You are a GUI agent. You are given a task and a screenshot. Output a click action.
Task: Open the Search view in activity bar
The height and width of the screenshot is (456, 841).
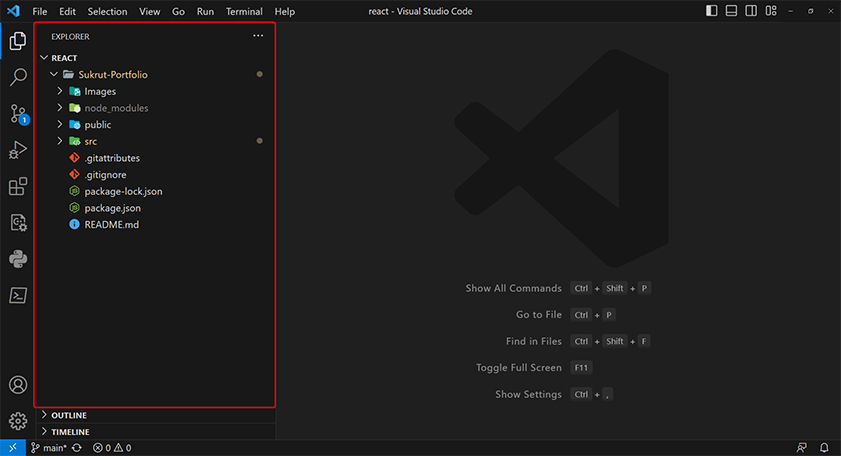click(17, 77)
